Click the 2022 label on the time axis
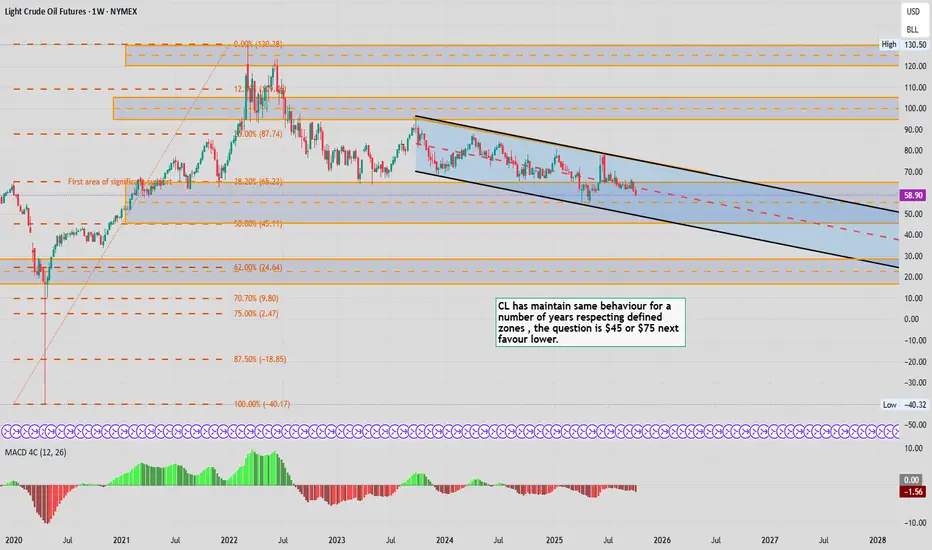The image size is (932, 550). point(229,540)
